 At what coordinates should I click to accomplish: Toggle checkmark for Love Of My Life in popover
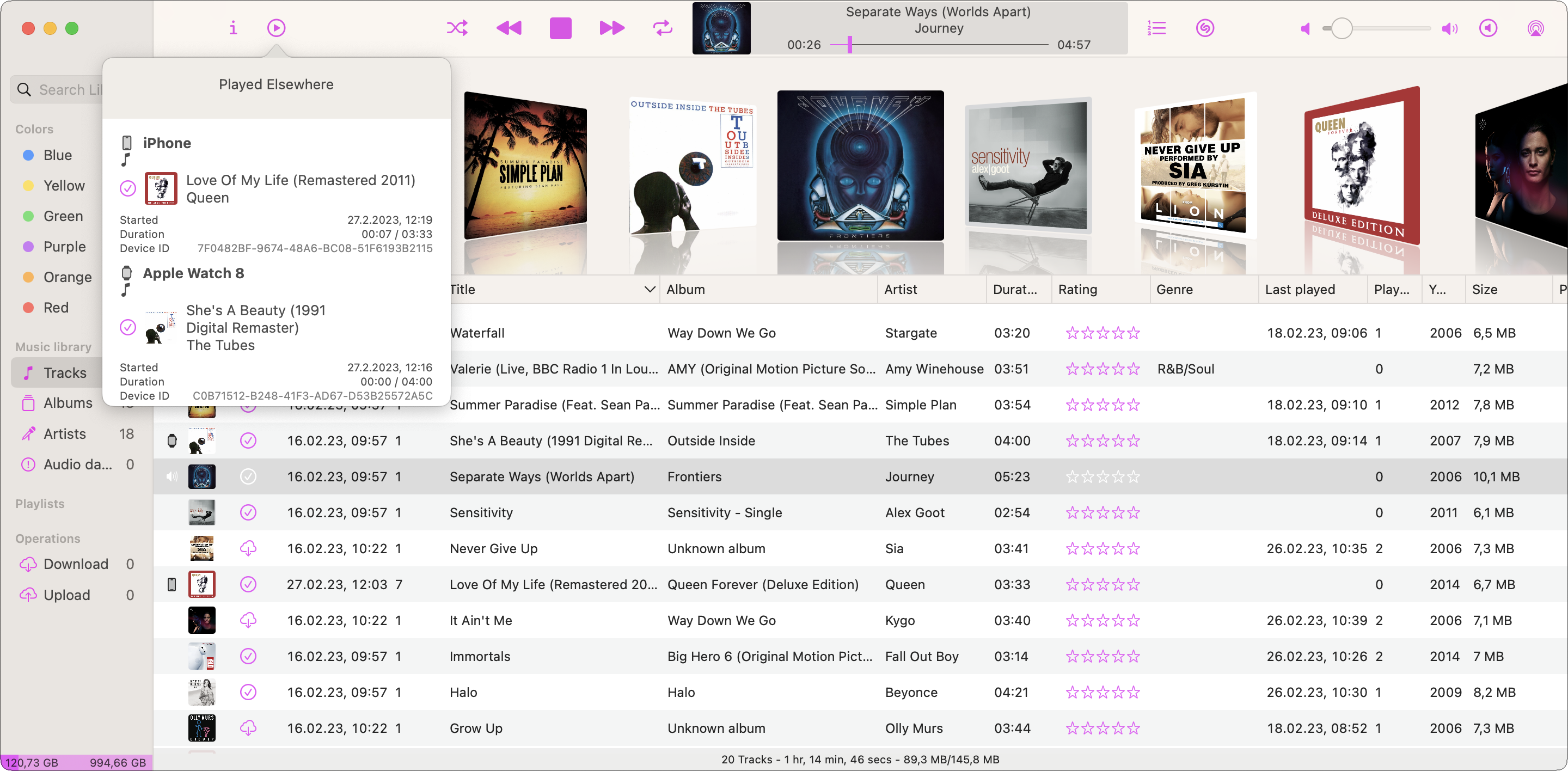tap(128, 188)
